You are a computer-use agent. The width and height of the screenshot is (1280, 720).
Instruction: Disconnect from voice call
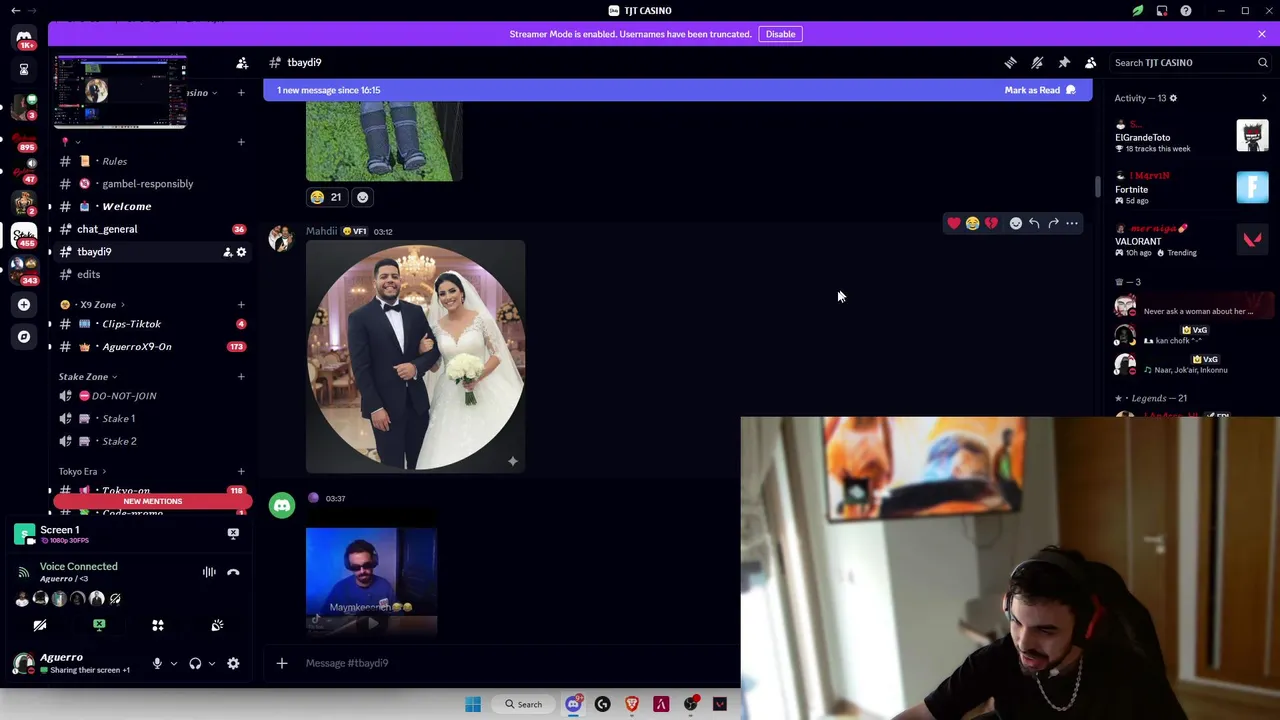233,572
